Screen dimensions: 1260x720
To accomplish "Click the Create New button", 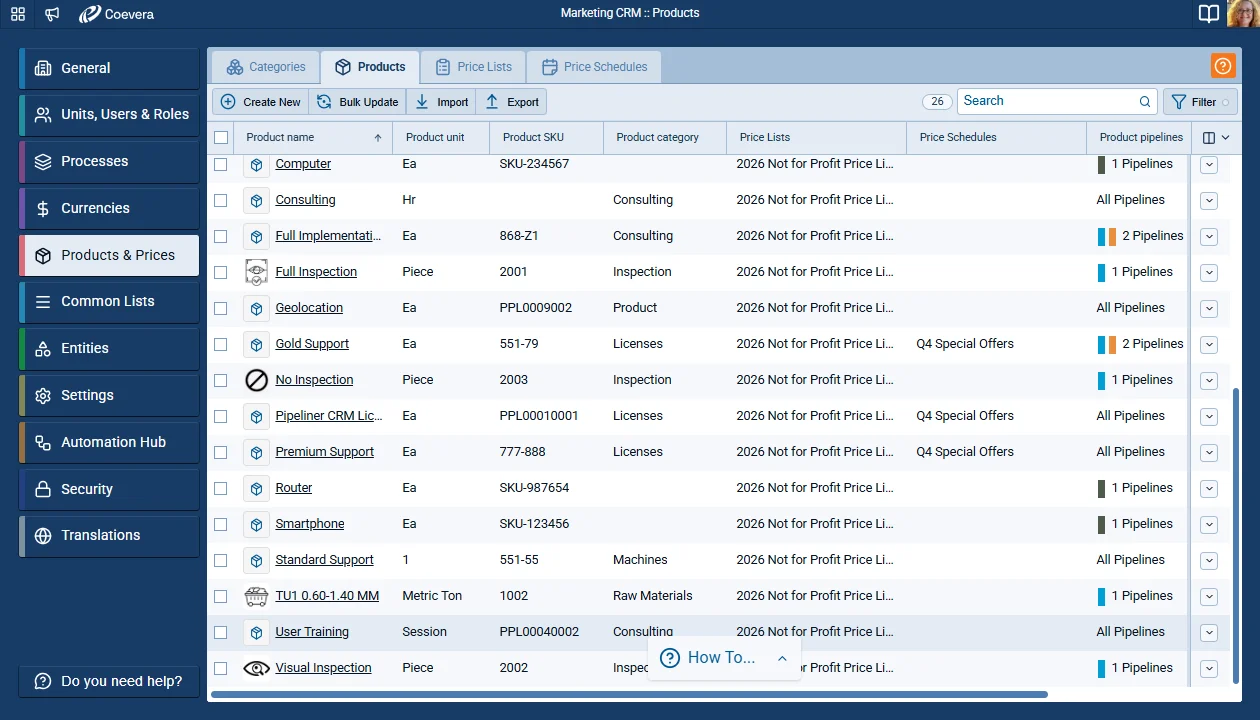I will pos(260,102).
